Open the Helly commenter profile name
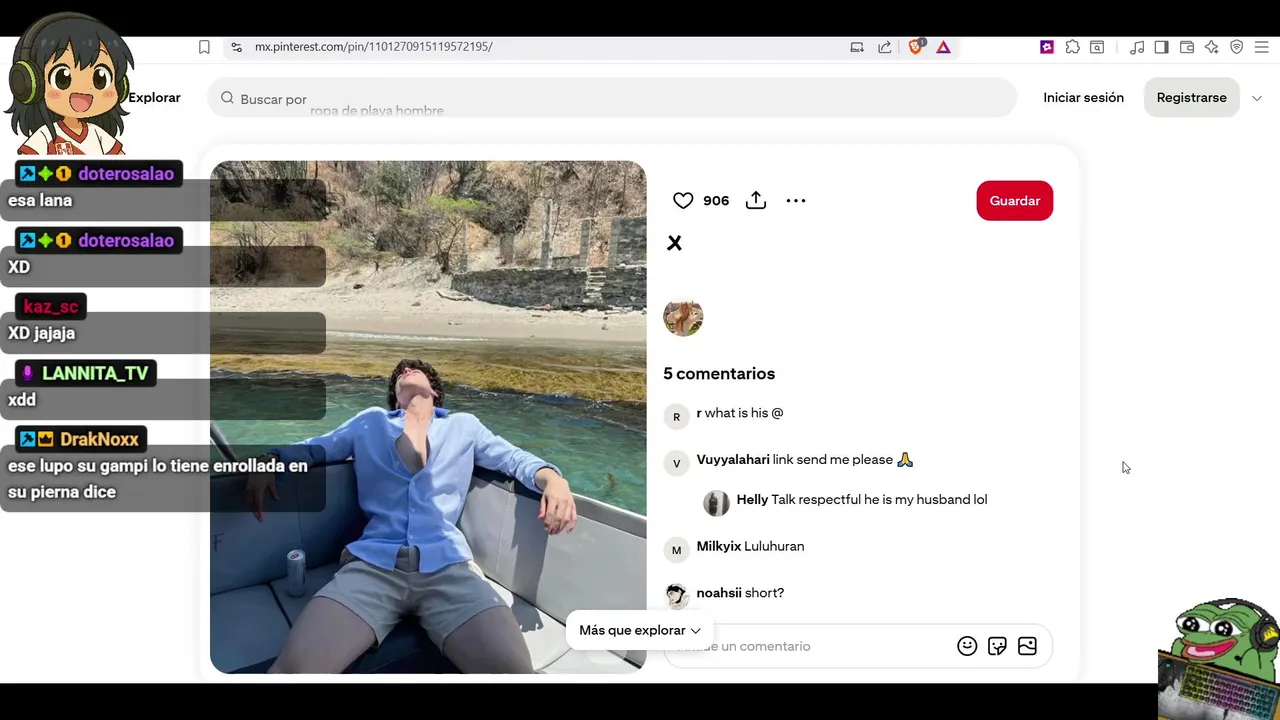The width and height of the screenshot is (1280, 720). pyautogui.click(x=752, y=500)
